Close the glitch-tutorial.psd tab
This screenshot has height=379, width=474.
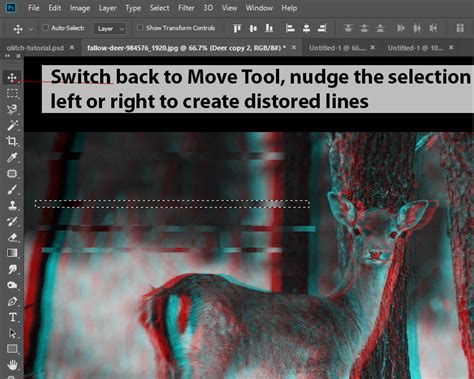pos(72,48)
